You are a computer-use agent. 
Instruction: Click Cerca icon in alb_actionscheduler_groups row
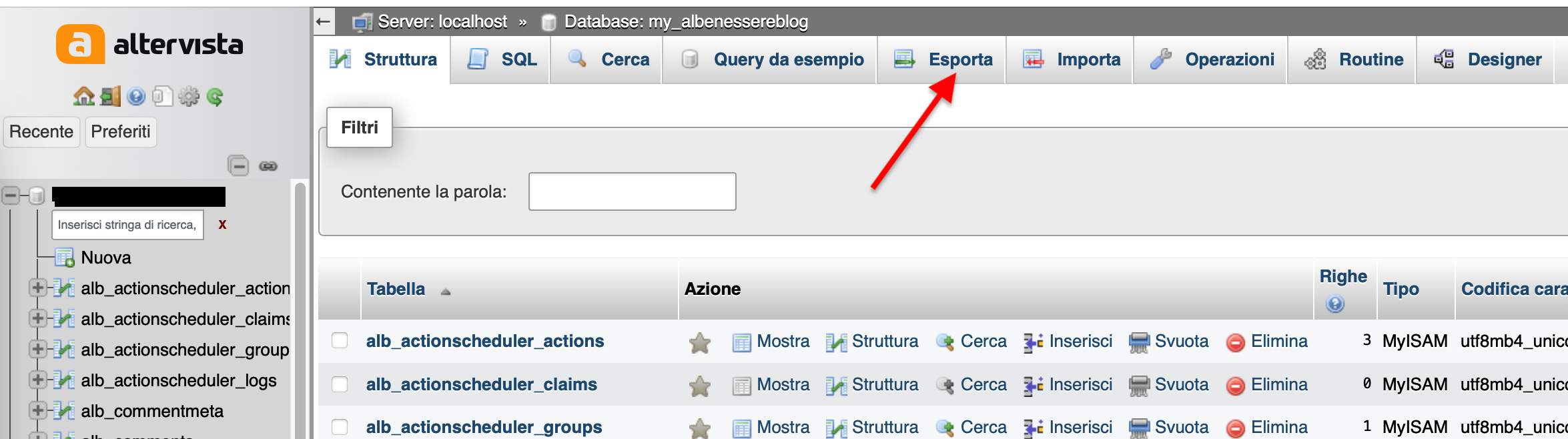point(945,428)
